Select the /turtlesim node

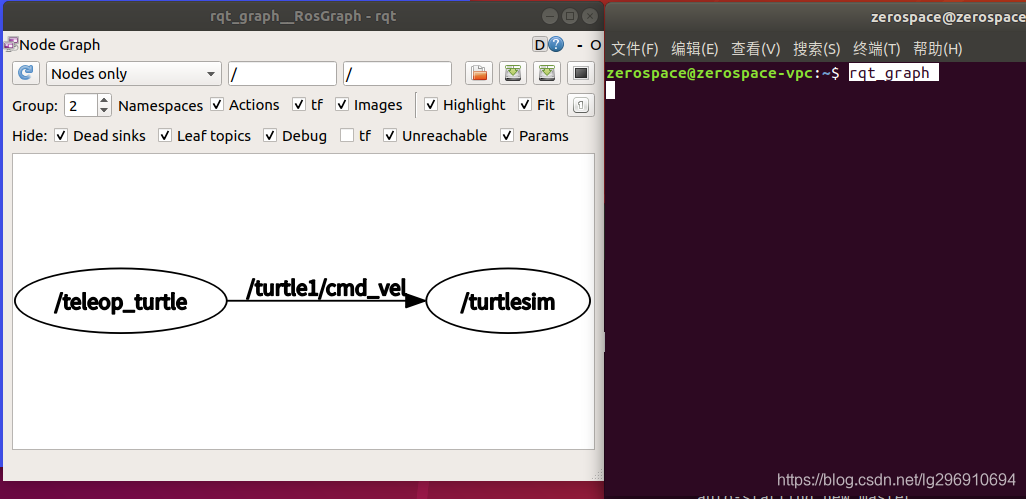point(508,301)
